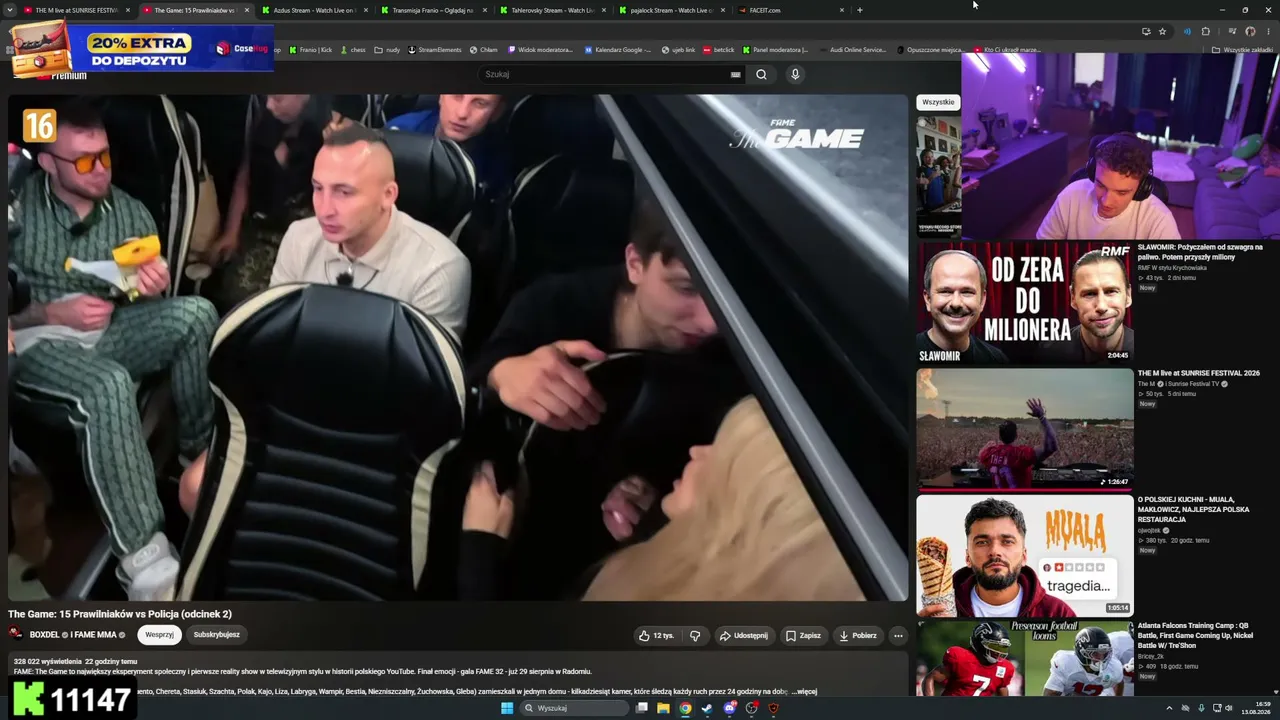Image resolution: width=1280 pixels, height=720 pixels.
Task: Open the Audi Online Service bookmark
Action: click(852, 50)
